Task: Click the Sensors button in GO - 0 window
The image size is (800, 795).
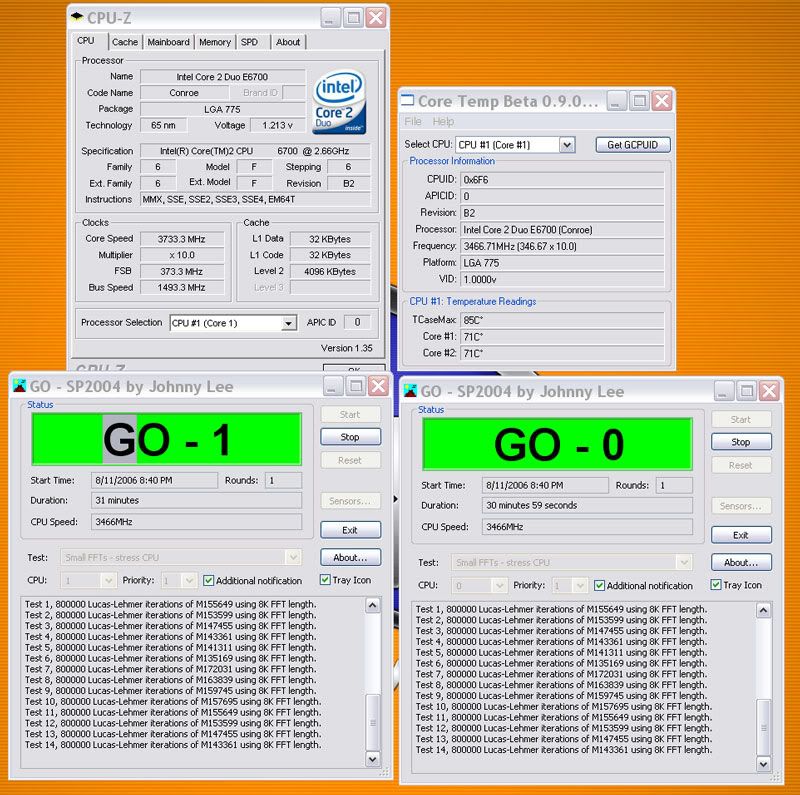Action: 741,506
